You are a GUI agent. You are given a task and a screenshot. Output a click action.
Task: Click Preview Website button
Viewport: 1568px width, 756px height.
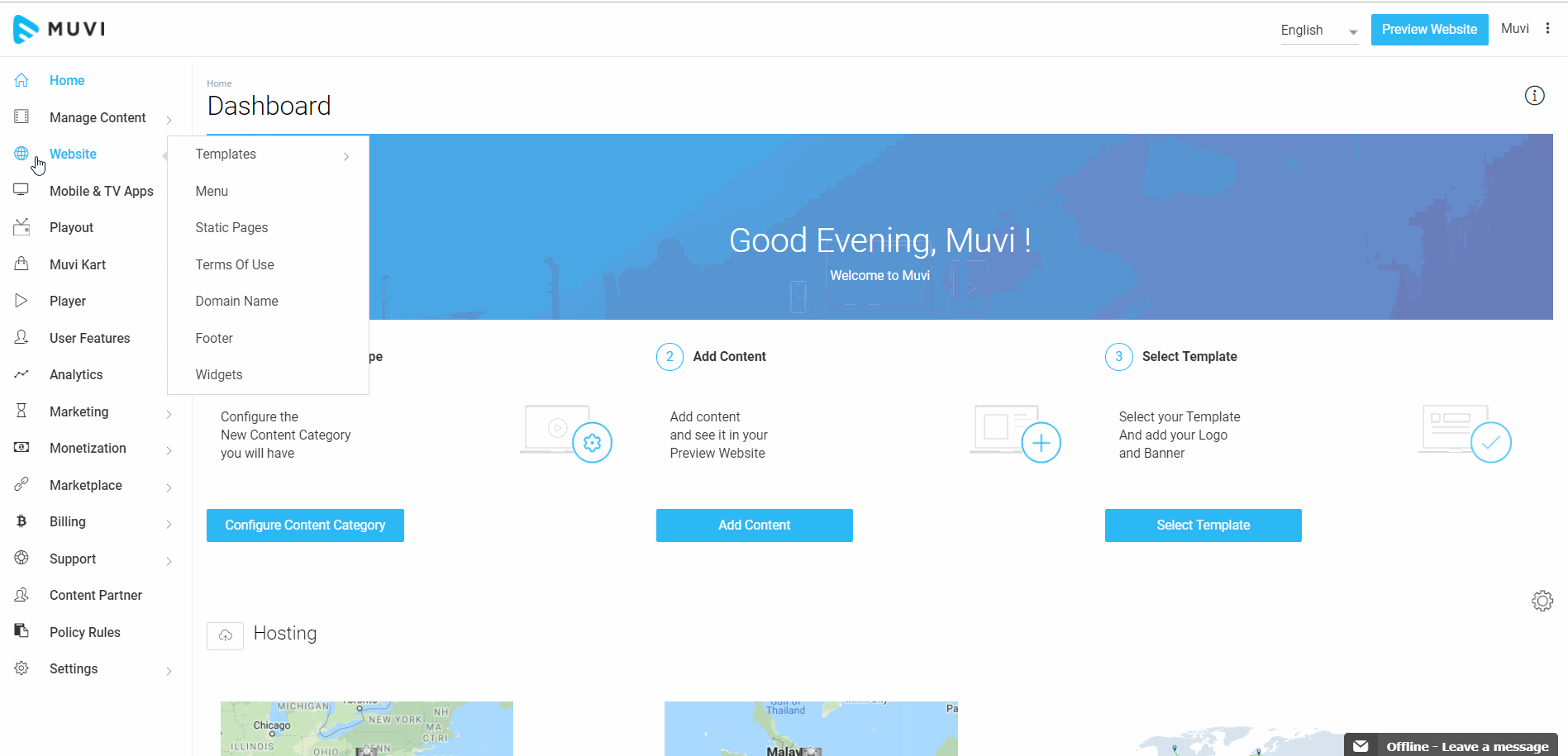[1429, 30]
